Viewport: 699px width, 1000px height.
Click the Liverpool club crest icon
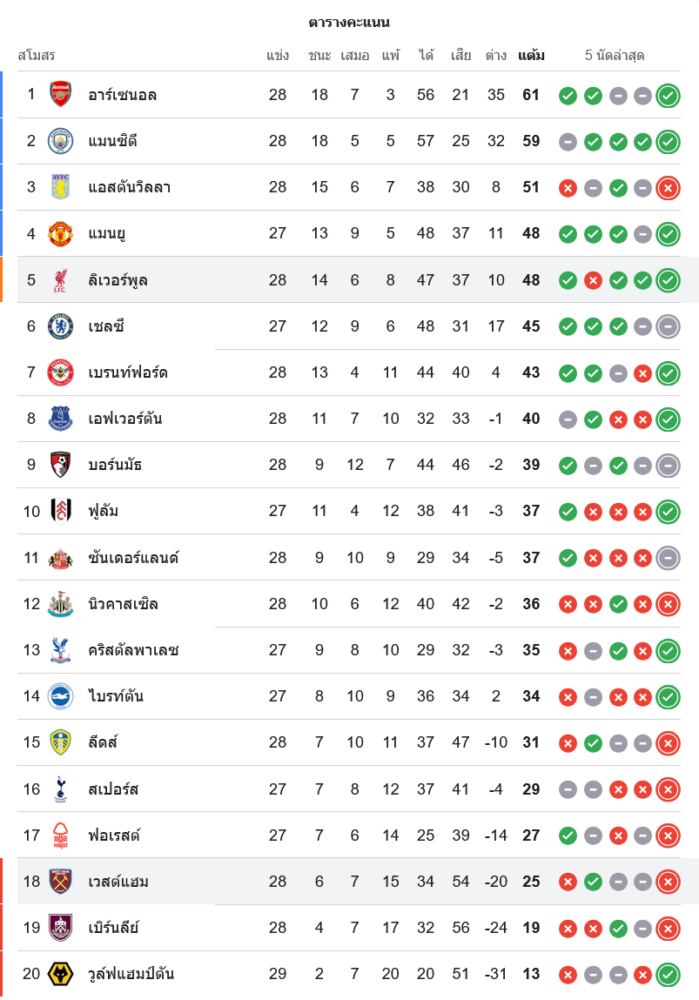[61, 280]
